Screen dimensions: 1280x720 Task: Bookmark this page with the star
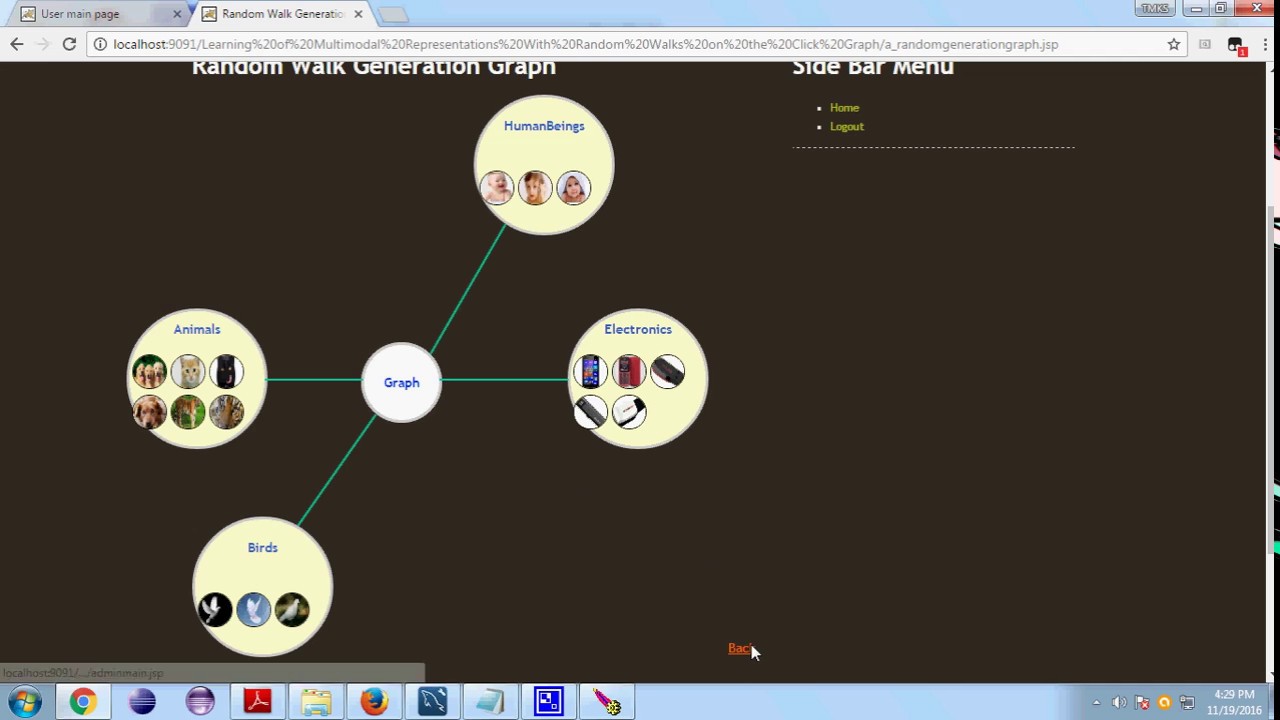click(x=1174, y=44)
